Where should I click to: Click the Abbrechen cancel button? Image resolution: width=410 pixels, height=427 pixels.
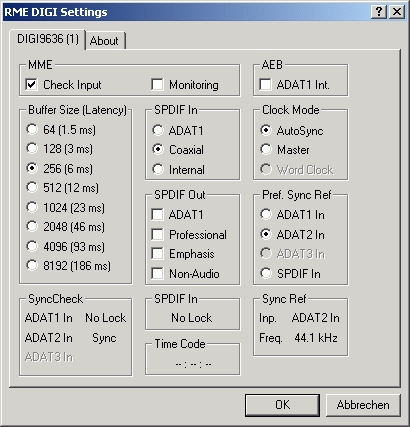[x=363, y=405]
